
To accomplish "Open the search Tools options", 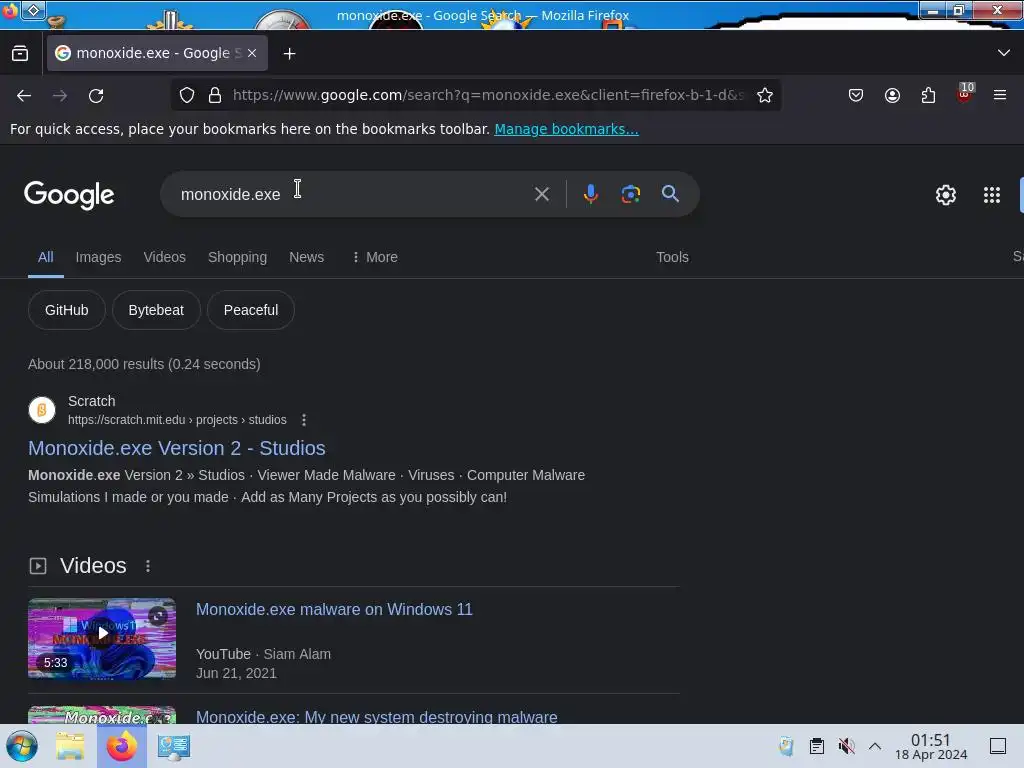I will click(672, 257).
